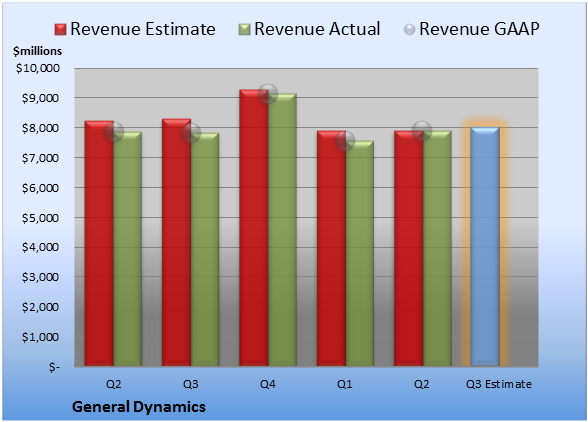This screenshot has height=422, width=588.
Task: Click the 'Q3 Estimate' x-axis label
Action: tap(499, 384)
